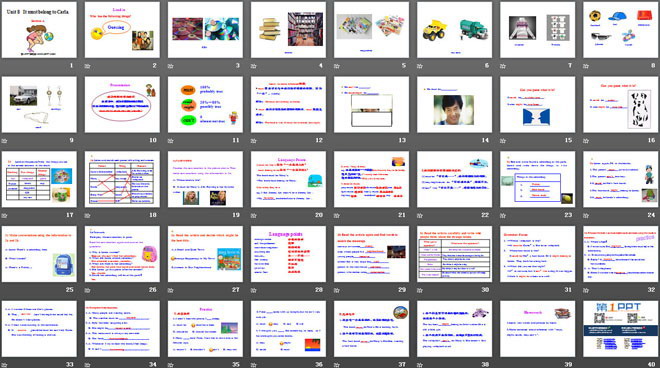Open slide 14 showing a man's portrait
The image size is (660, 368).
click(455, 105)
